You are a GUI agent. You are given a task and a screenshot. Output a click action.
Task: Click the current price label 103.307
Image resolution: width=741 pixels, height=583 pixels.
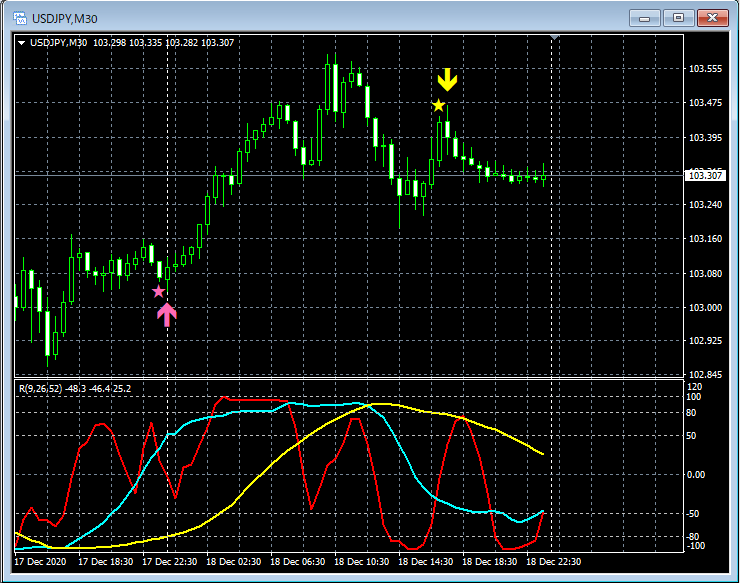point(707,176)
